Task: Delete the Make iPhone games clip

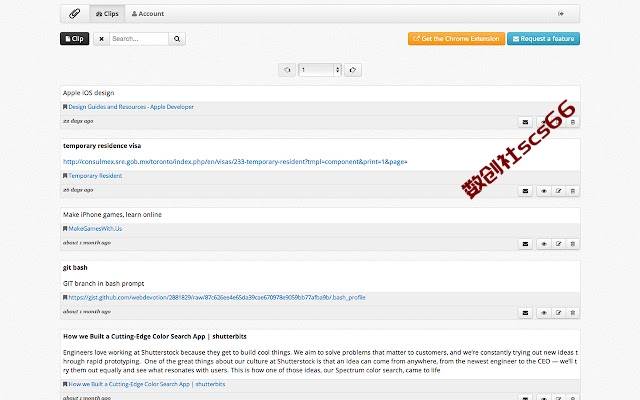Action: tap(573, 244)
